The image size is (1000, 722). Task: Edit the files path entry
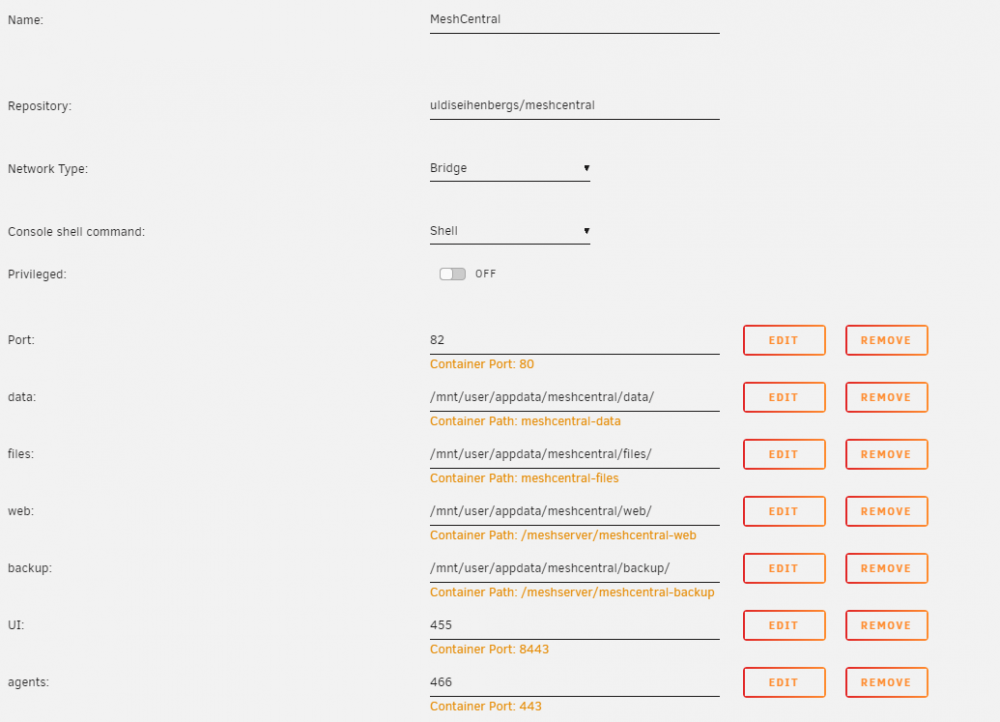click(x=784, y=454)
